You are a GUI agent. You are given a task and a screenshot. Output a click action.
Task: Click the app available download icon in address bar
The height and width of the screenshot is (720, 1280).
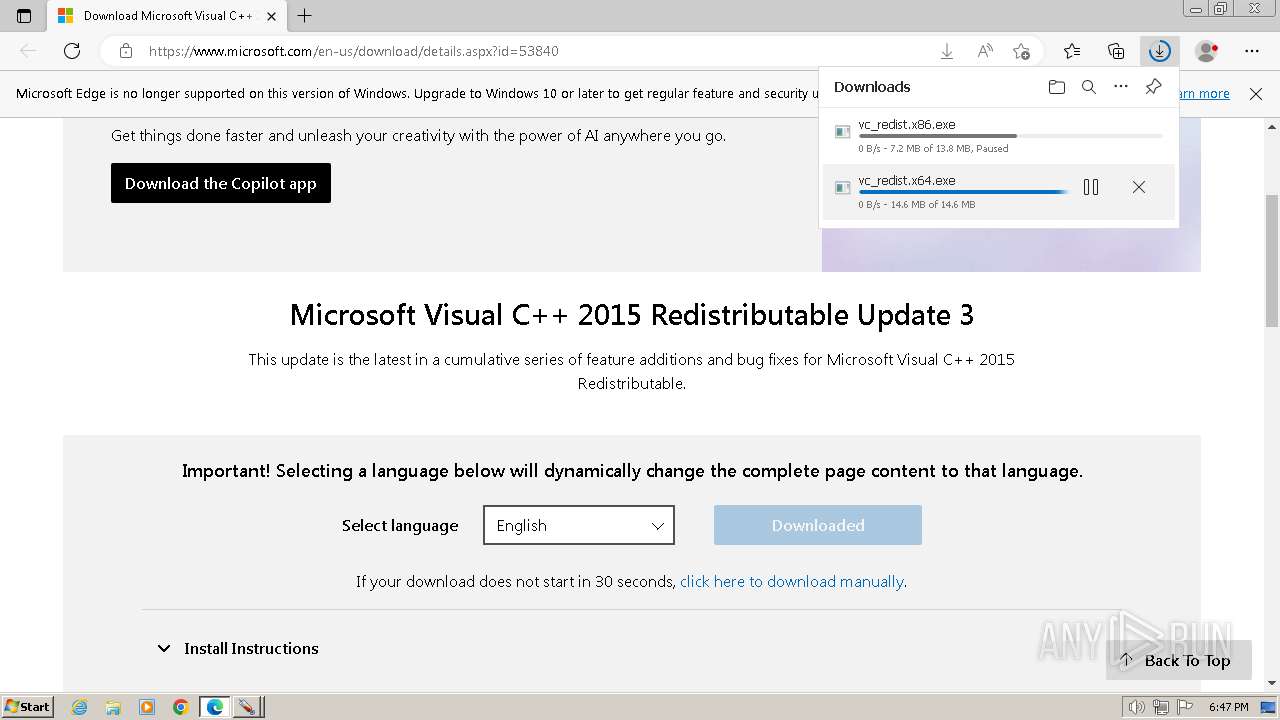click(x=947, y=51)
